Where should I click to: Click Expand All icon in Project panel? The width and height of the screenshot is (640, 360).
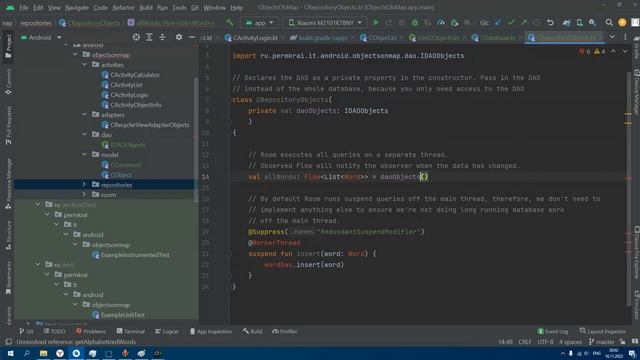pyautogui.click(x=149, y=38)
